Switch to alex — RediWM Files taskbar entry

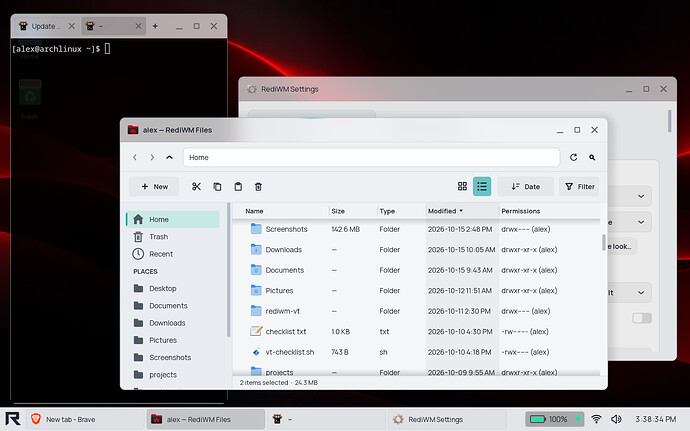click(x=206, y=419)
